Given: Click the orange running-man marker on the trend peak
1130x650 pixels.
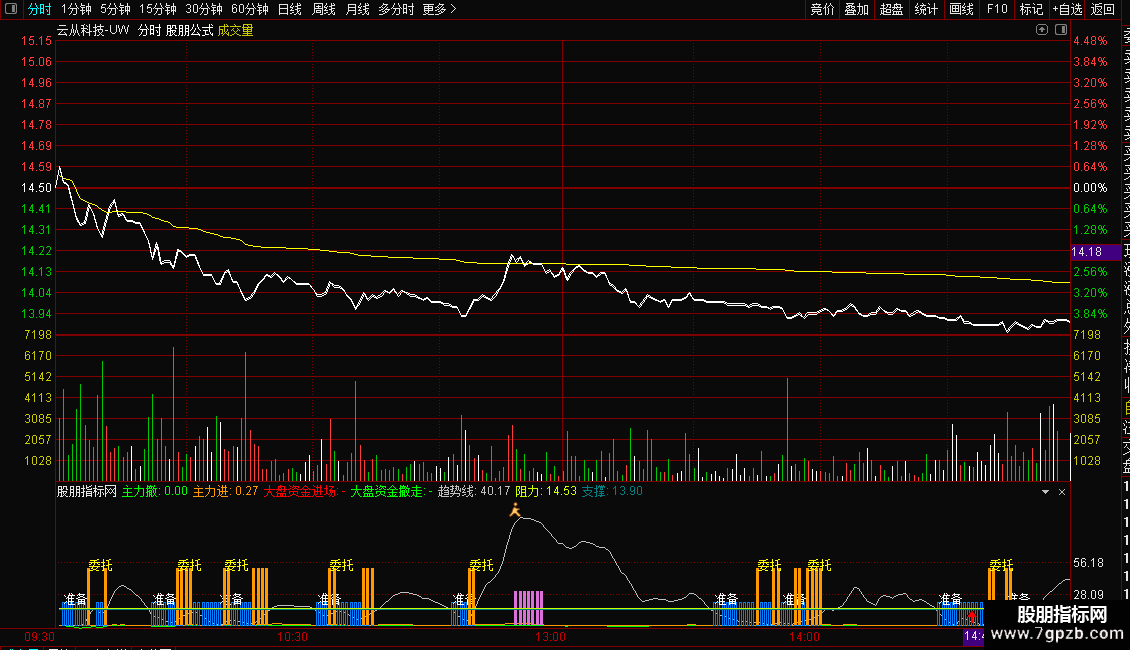Looking at the screenshot, I should coord(515,511).
